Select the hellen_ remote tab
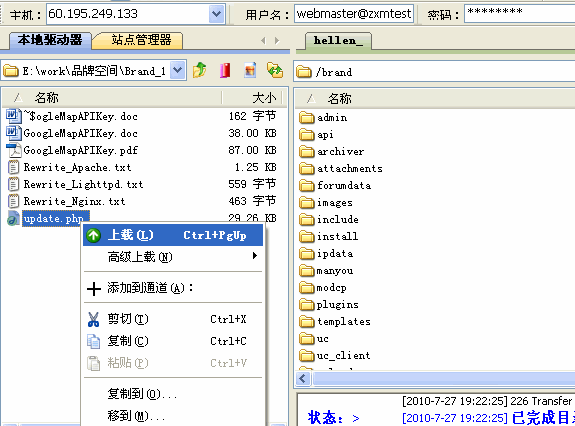 click(338, 40)
